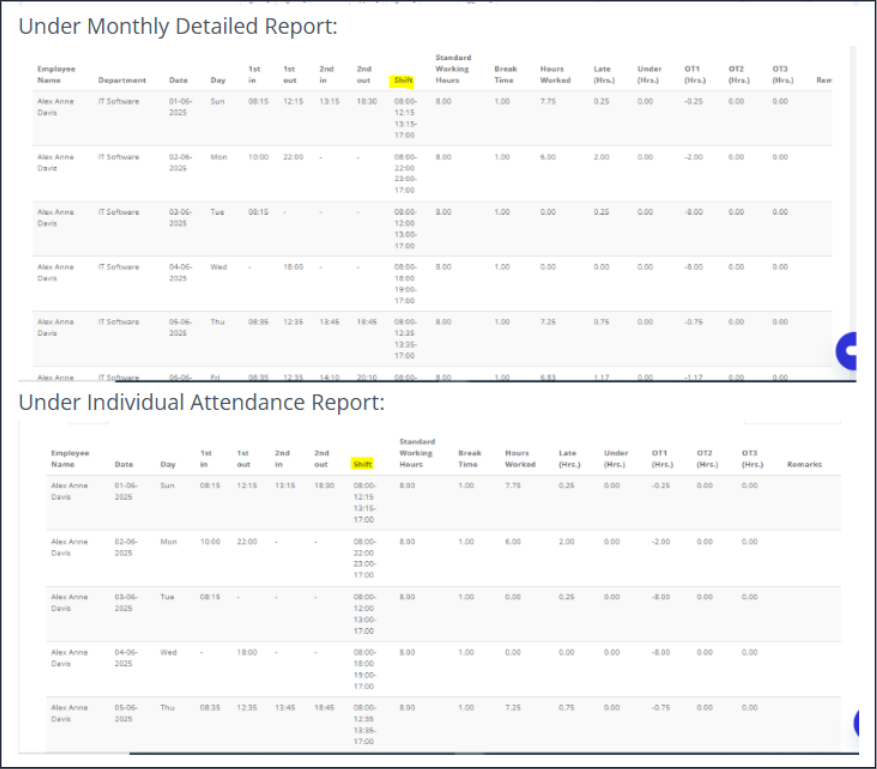
Task: Click highlighted Shift header in Individual Attendance Report
Action: [361, 464]
